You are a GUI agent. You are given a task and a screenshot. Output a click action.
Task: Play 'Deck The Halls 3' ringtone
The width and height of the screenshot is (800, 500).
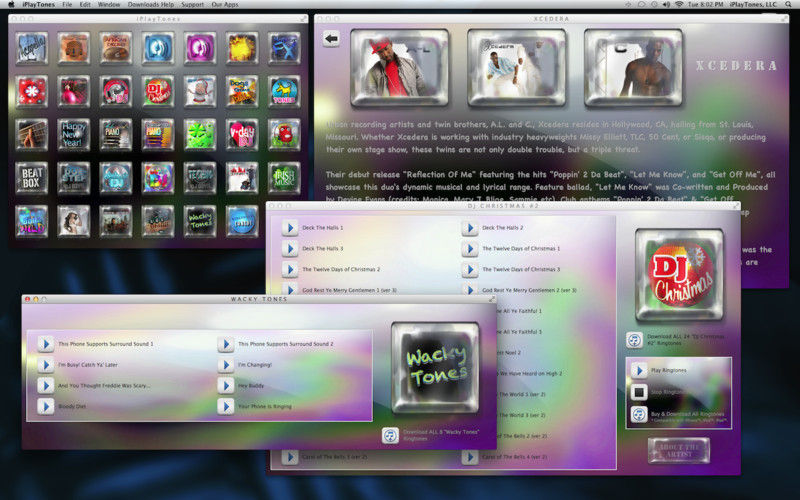coord(290,248)
